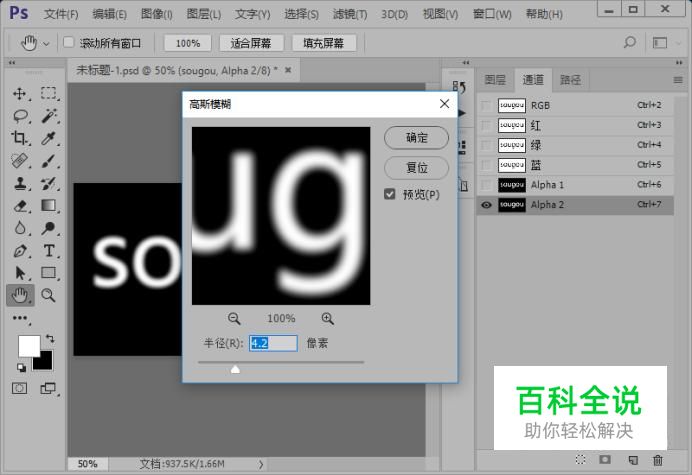Select the Eraser tool
Screen dimensions: 692x475
point(20,206)
